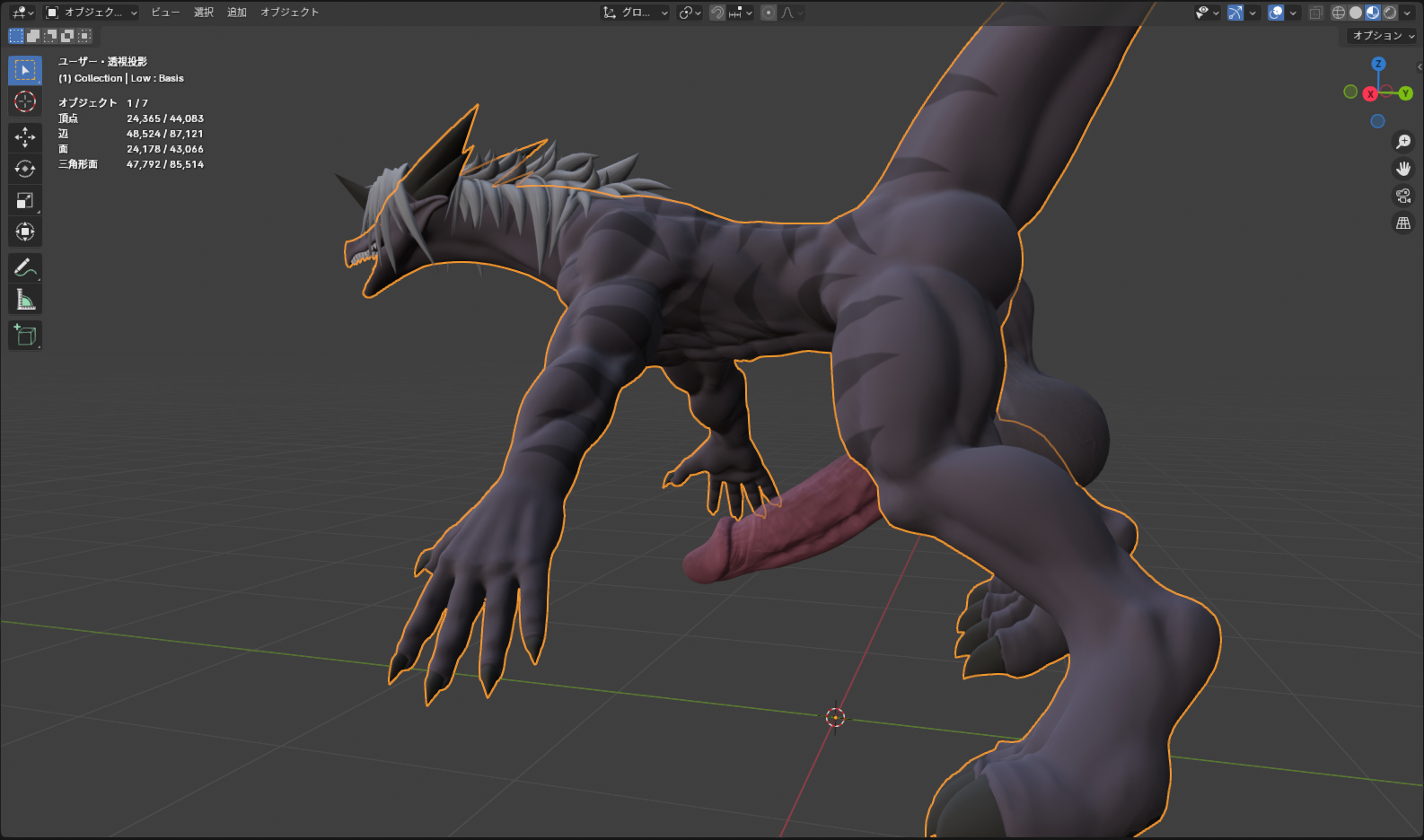
Task: Pick the Rotate tool
Action: [x=25, y=169]
